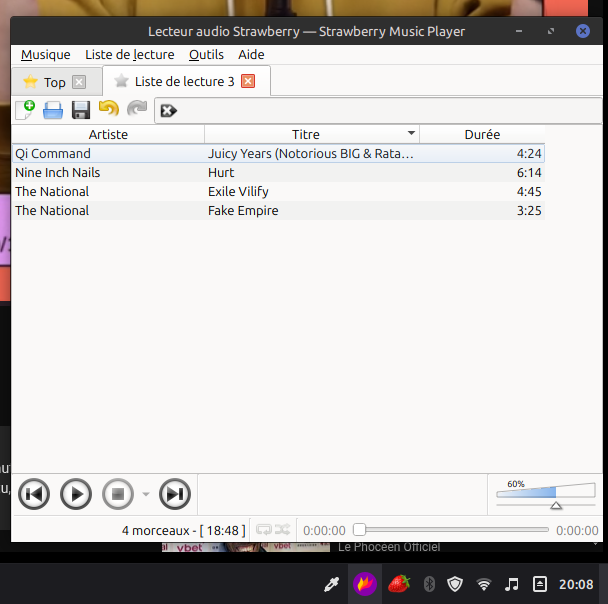Skip to the next track
Screen dimensions: 608x604
175,493
